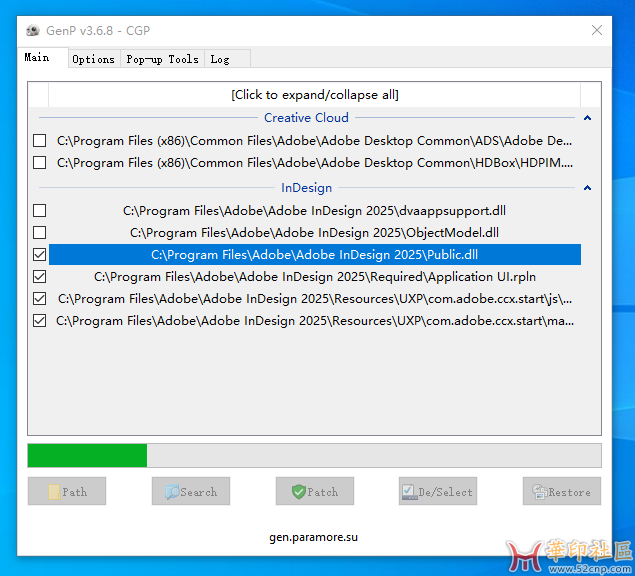
Task: Uncheck the Application UI.rpln checkbox
Action: pyautogui.click(x=40, y=277)
